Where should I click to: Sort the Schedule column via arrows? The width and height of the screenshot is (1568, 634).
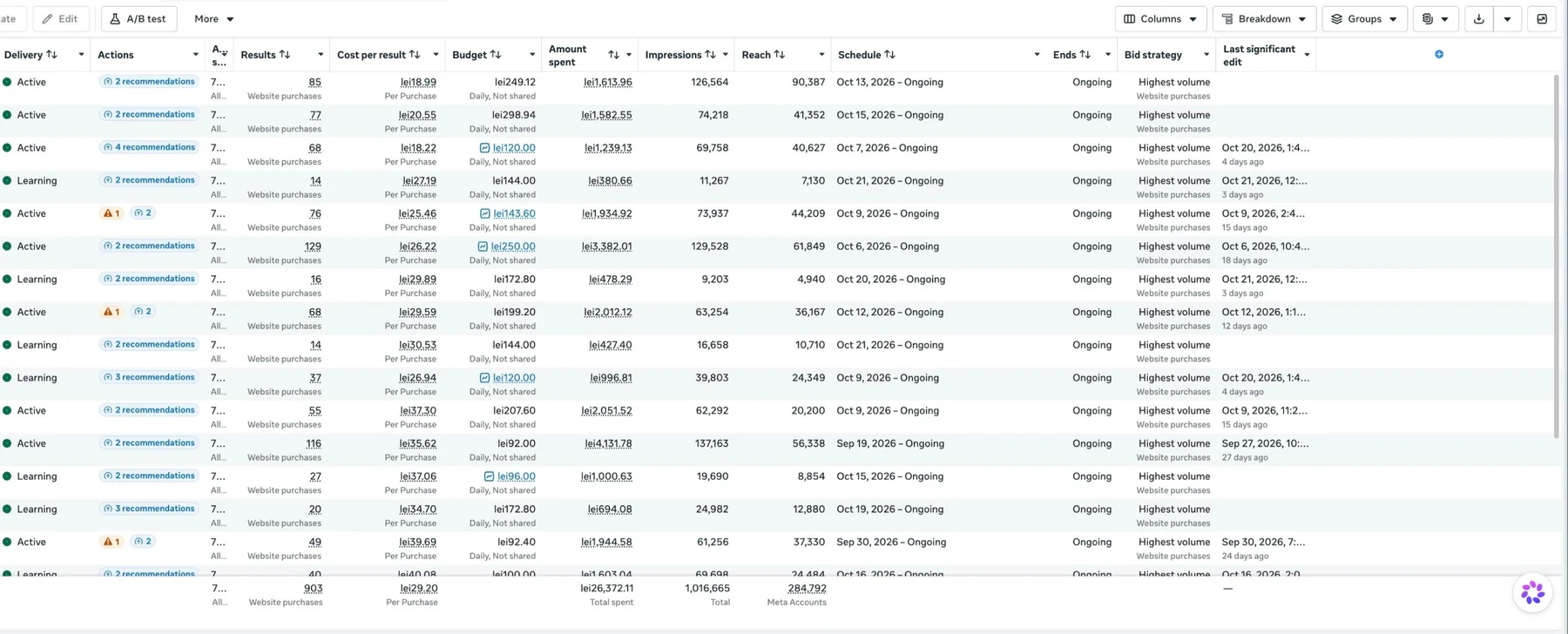click(x=889, y=55)
